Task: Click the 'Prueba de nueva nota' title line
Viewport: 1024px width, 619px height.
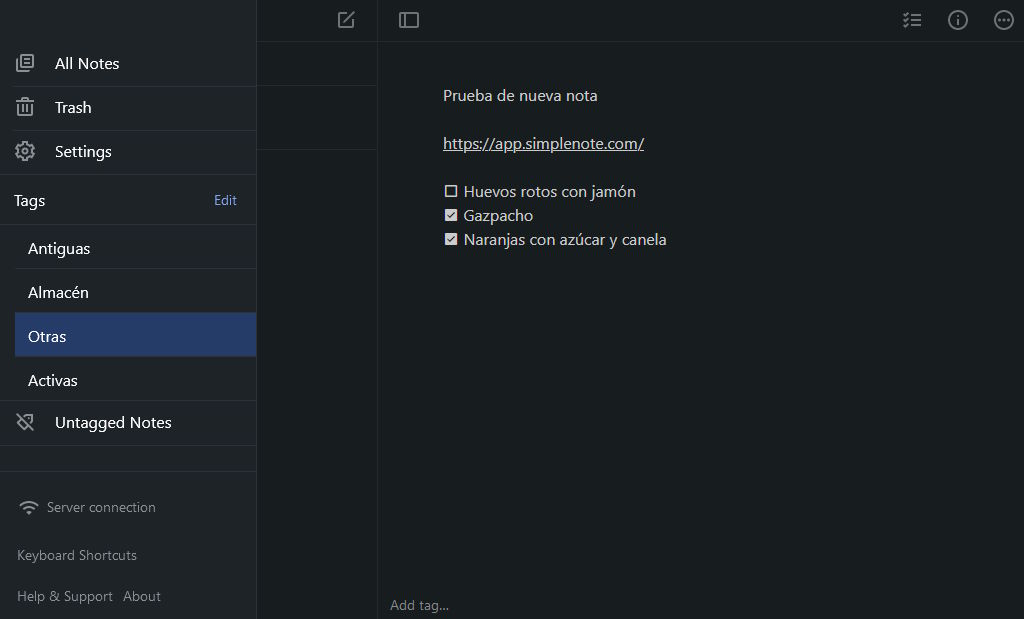Action: pos(520,96)
